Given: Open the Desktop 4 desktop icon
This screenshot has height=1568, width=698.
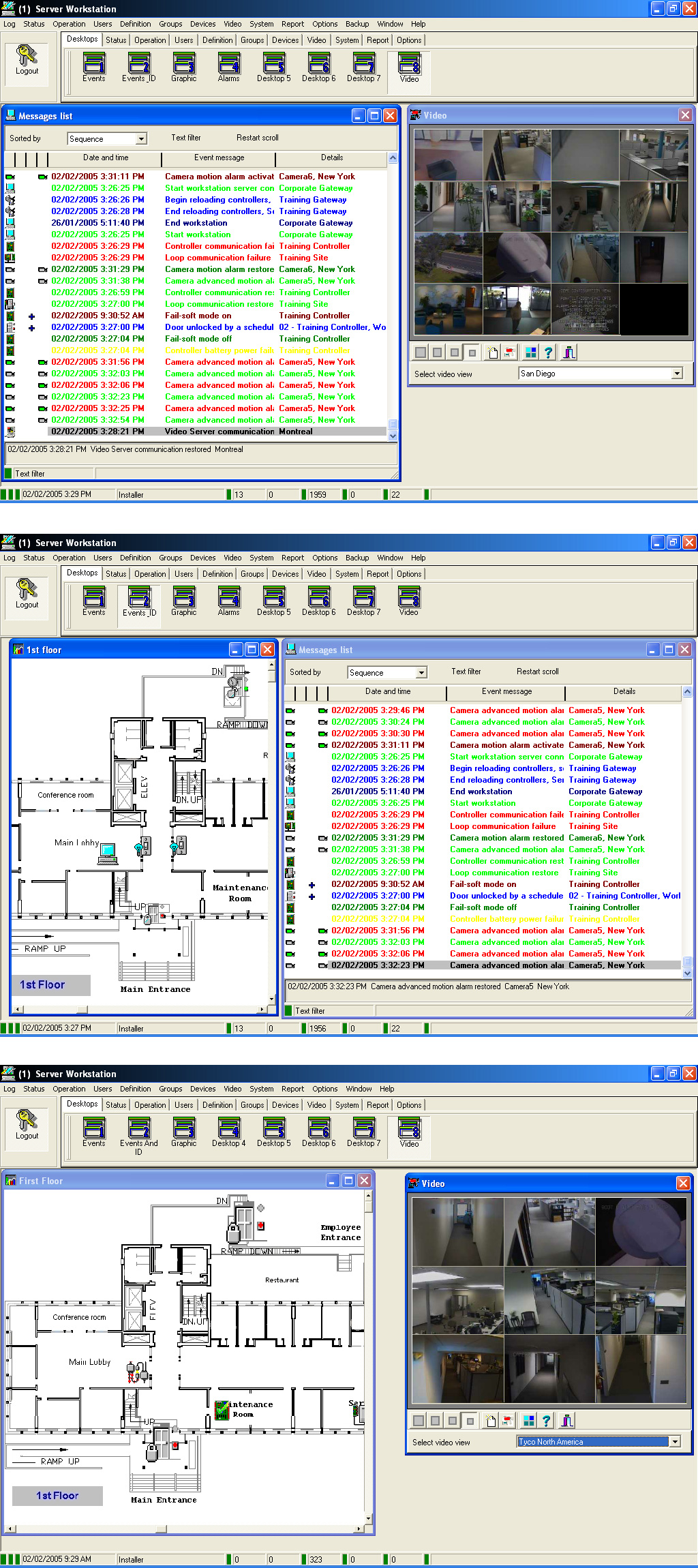Looking at the screenshot, I should (x=229, y=1132).
